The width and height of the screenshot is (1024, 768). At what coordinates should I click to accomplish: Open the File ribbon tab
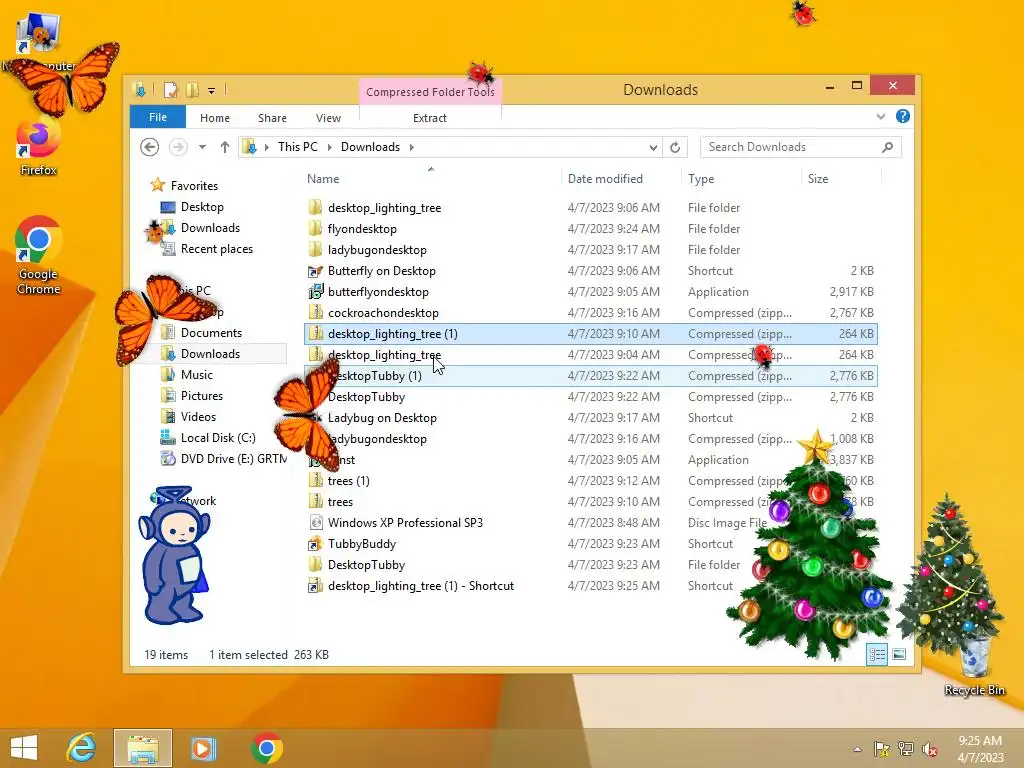click(157, 118)
